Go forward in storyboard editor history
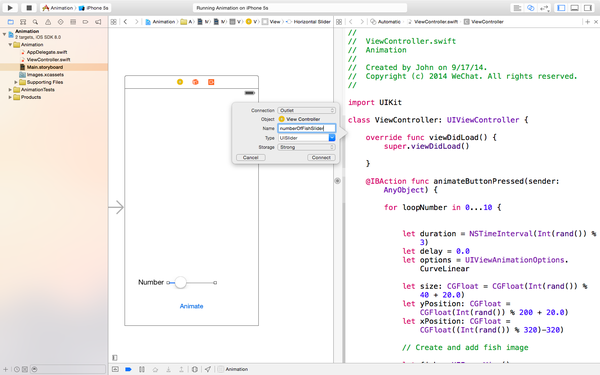Image resolution: width=600 pixels, height=375 pixels. tap(136, 22)
